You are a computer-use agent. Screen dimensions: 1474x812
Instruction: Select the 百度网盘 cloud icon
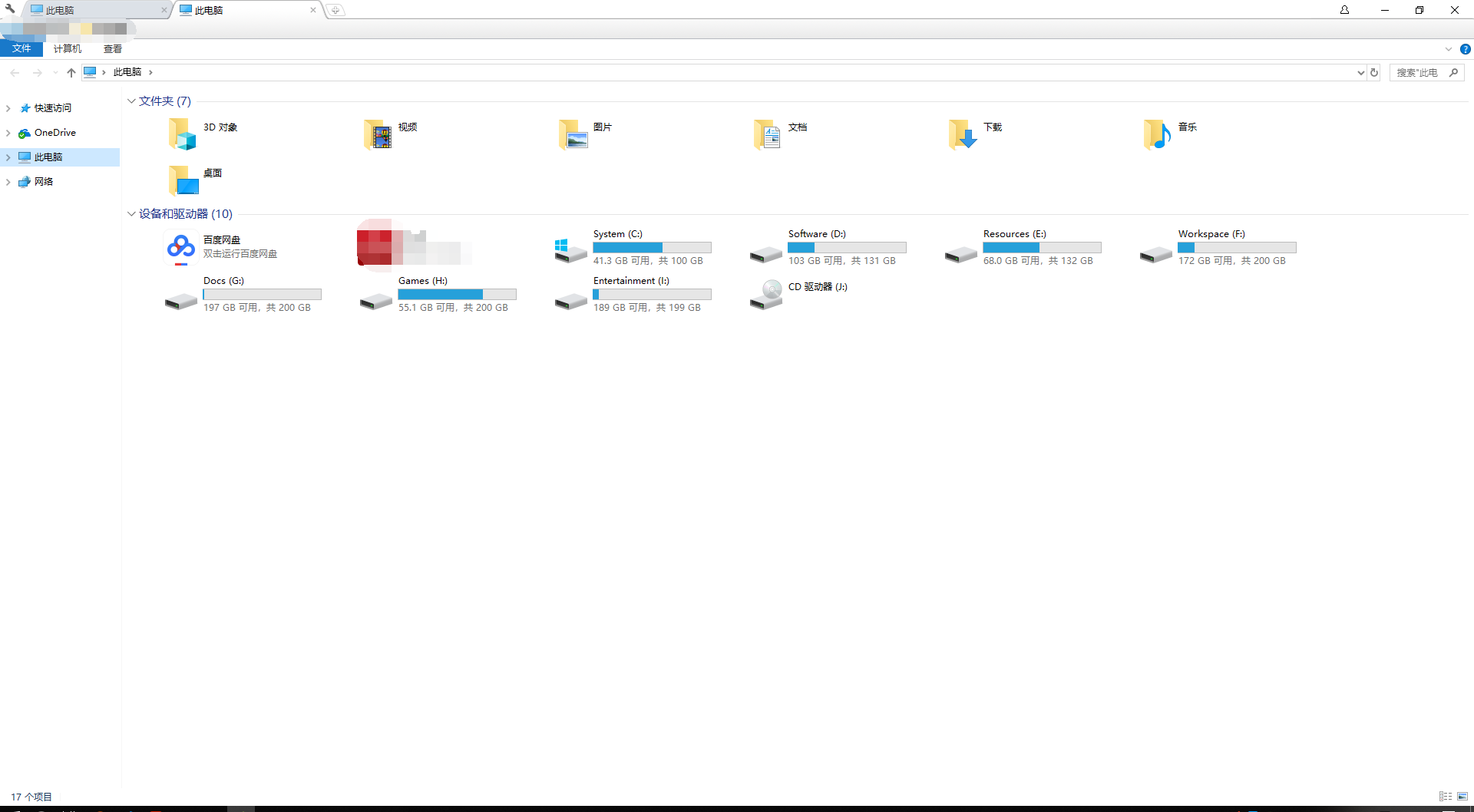pyautogui.click(x=181, y=248)
